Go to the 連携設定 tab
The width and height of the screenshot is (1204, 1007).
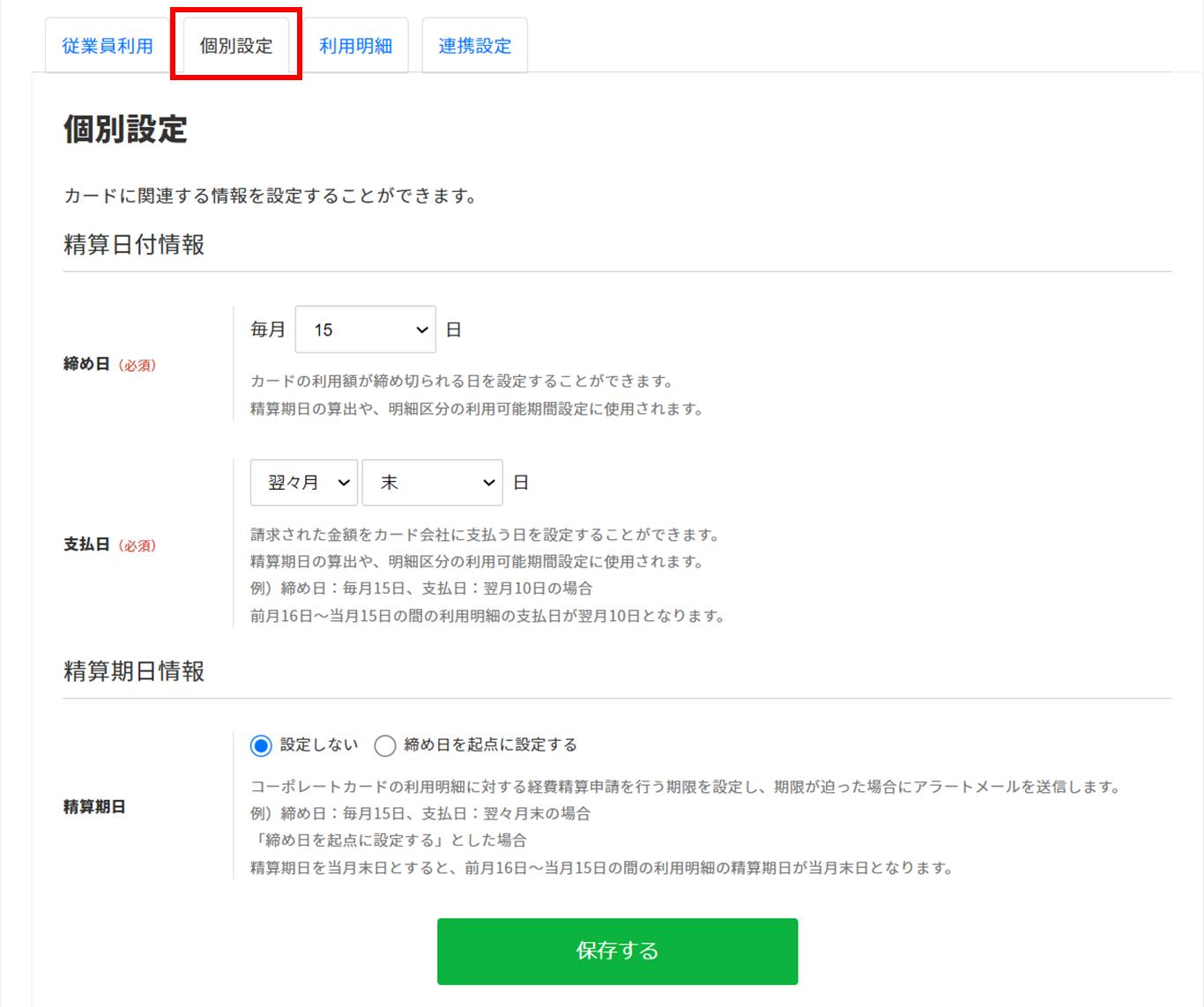click(x=475, y=46)
